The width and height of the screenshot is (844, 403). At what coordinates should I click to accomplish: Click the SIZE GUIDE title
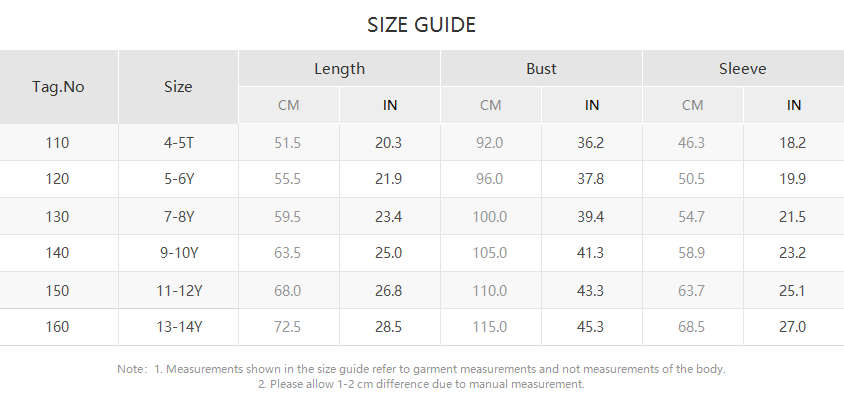click(x=421, y=25)
